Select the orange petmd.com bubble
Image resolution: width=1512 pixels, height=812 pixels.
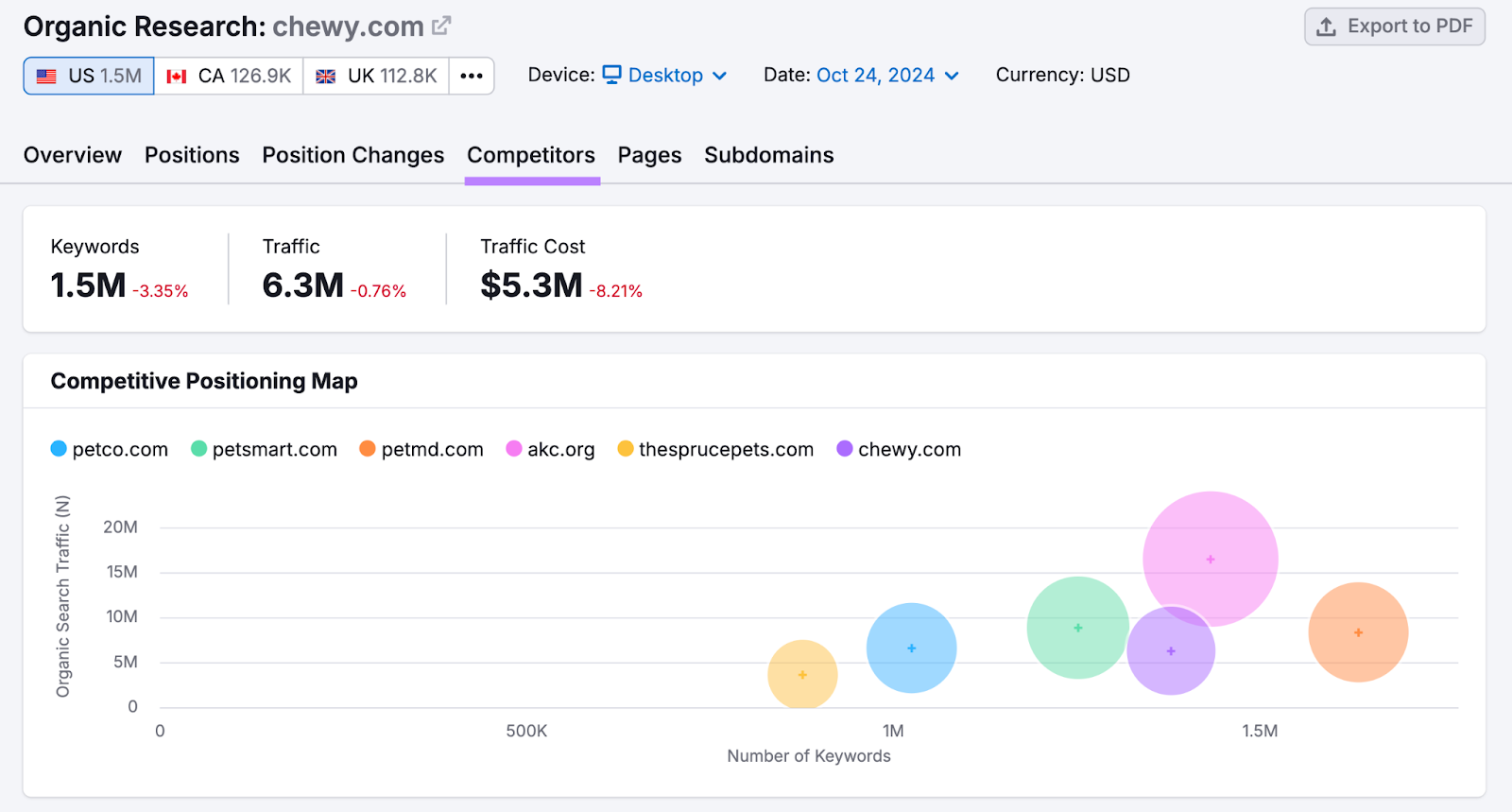tap(1358, 632)
